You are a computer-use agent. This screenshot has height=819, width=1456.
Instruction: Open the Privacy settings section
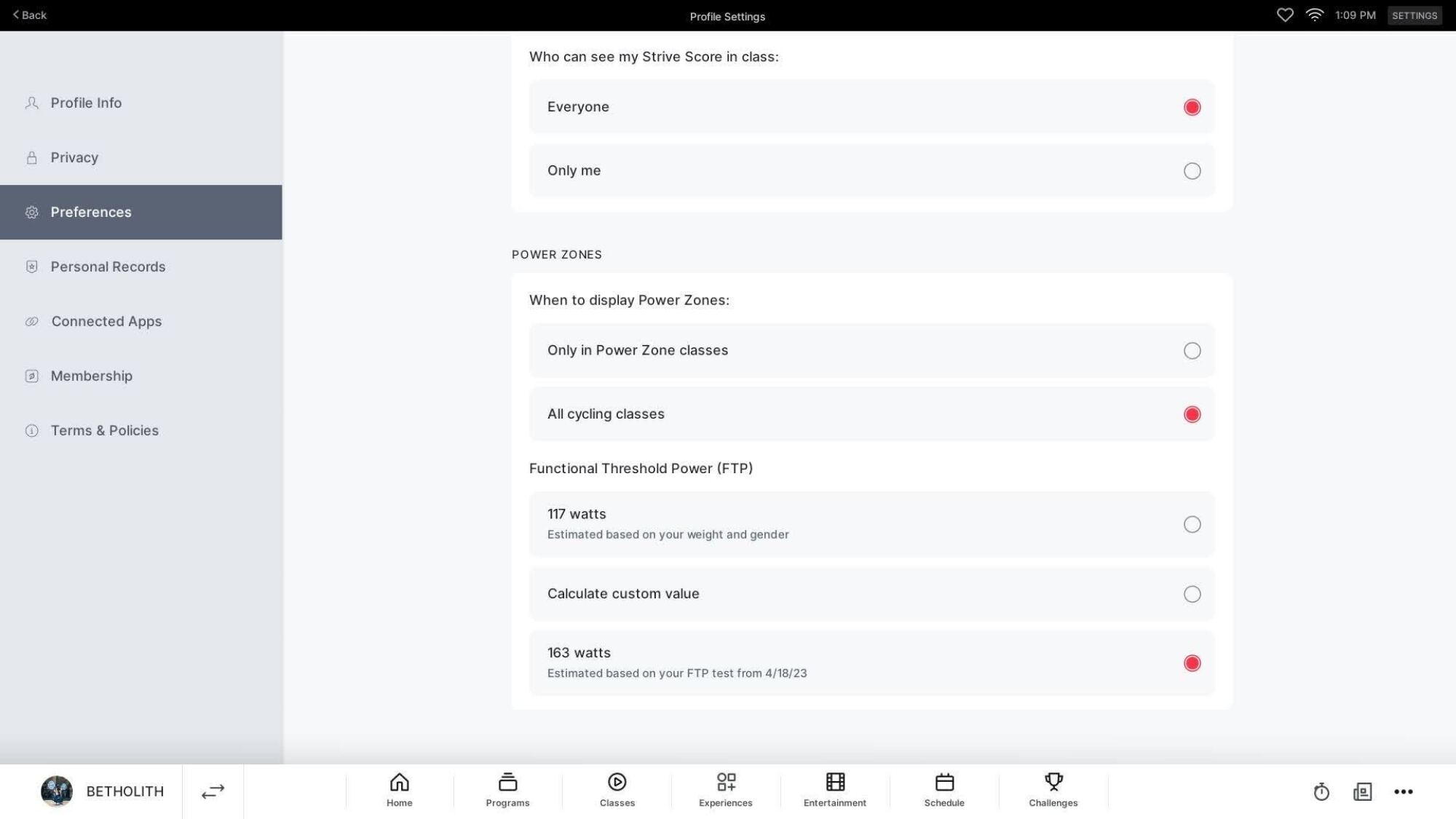(141, 157)
